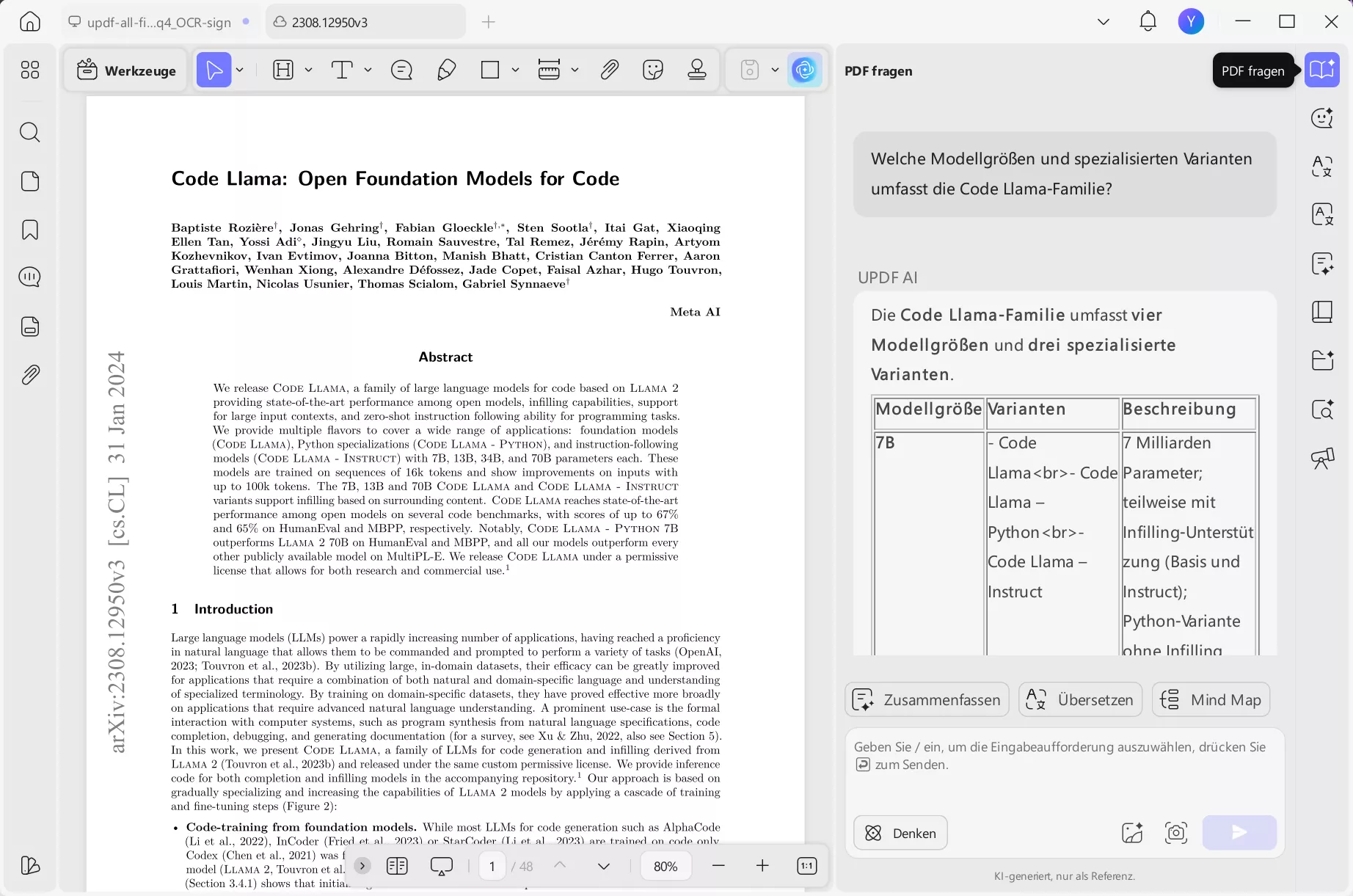Expand the collapsed bottom bar arrow

point(362,866)
